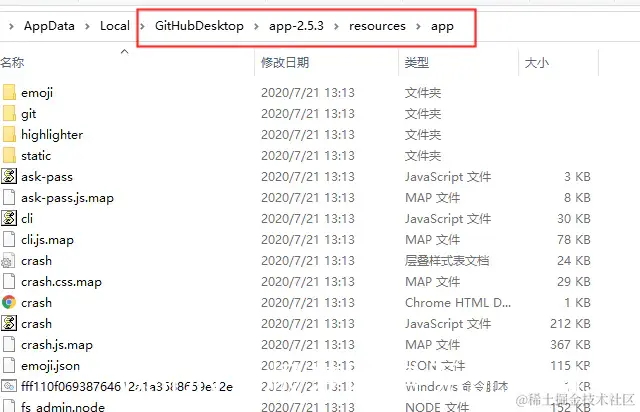Click the app breadcrumb segment
The image size is (640, 412).
pos(442,27)
